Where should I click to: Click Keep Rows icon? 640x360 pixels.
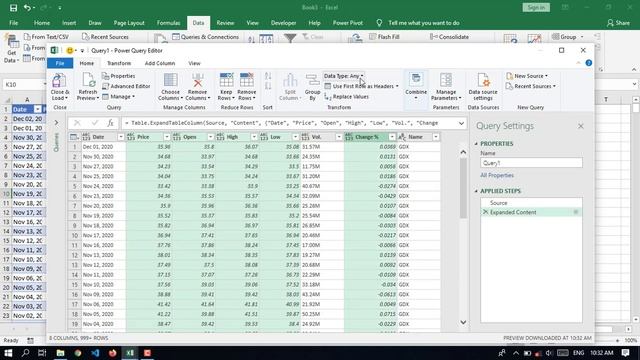pyautogui.click(x=226, y=80)
